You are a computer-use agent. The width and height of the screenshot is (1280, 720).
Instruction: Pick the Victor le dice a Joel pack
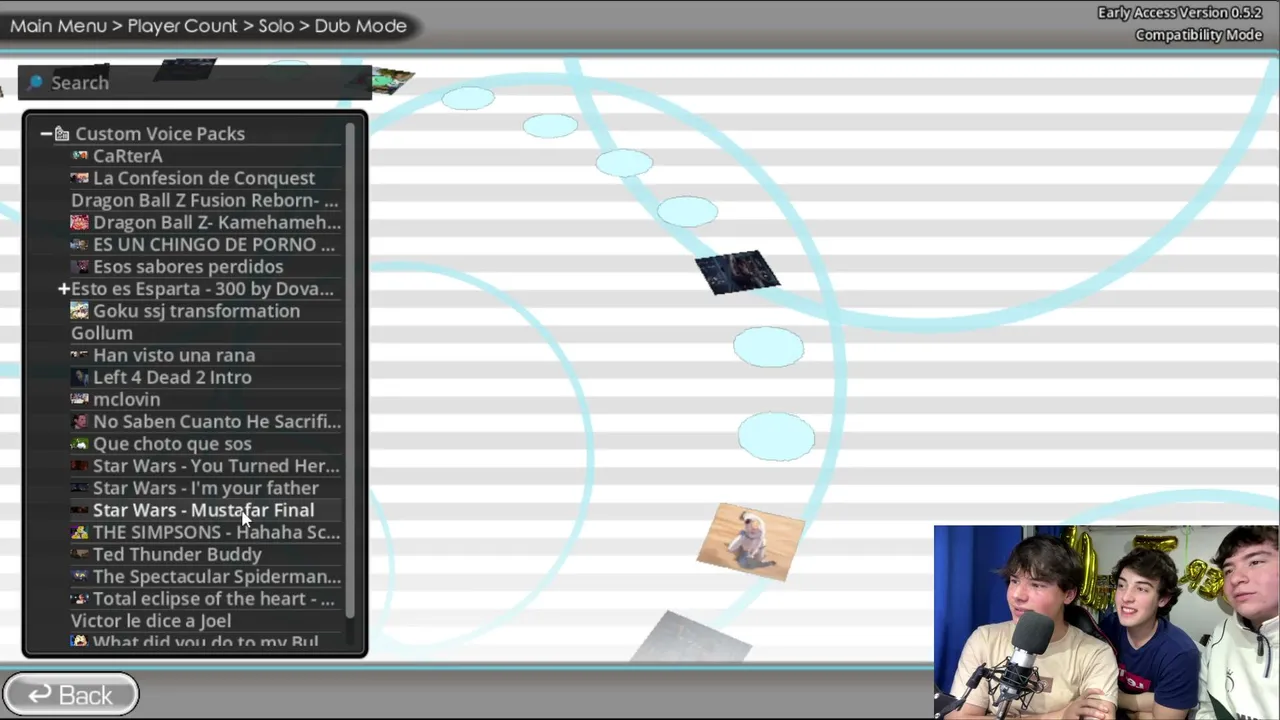coord(151,621)
